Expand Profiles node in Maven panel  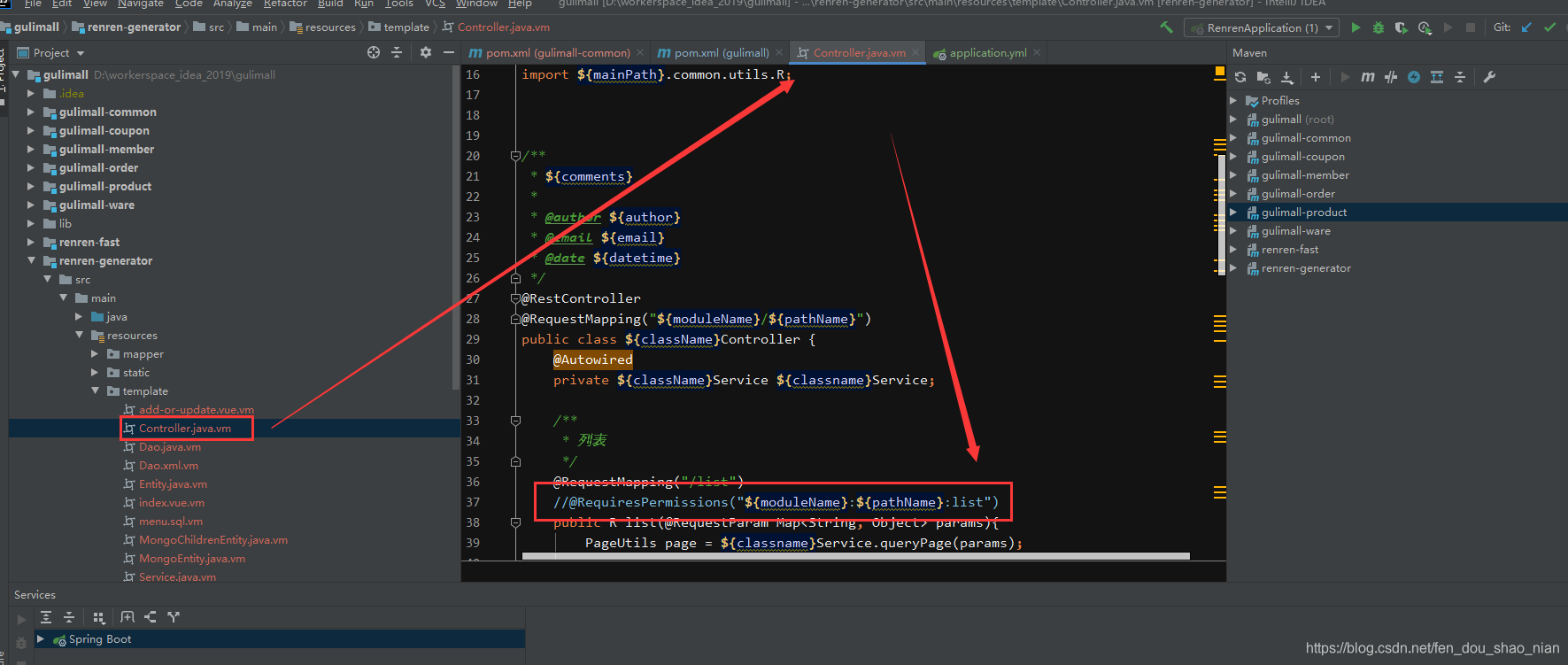click(1233, 101)
